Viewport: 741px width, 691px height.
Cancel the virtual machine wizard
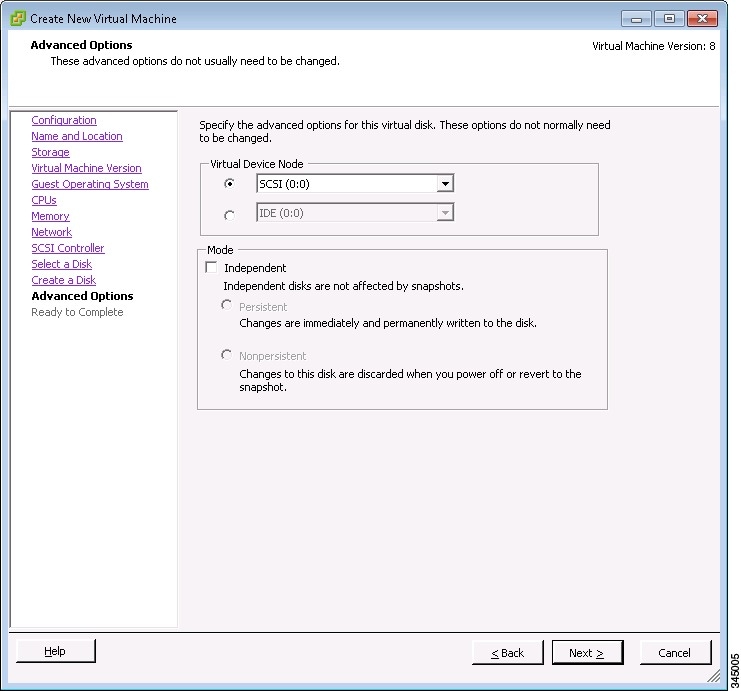675,653
